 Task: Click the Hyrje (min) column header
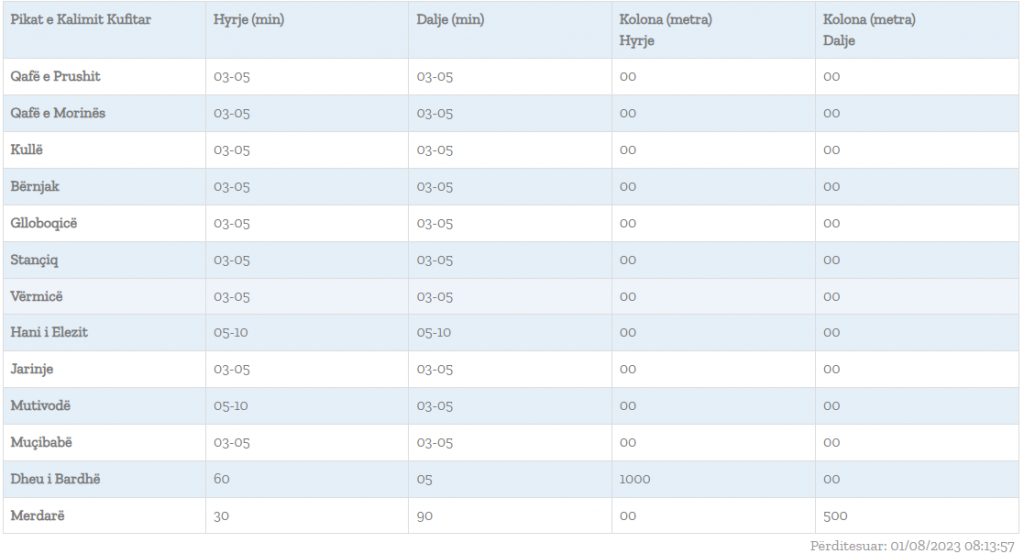pos(249,19)
